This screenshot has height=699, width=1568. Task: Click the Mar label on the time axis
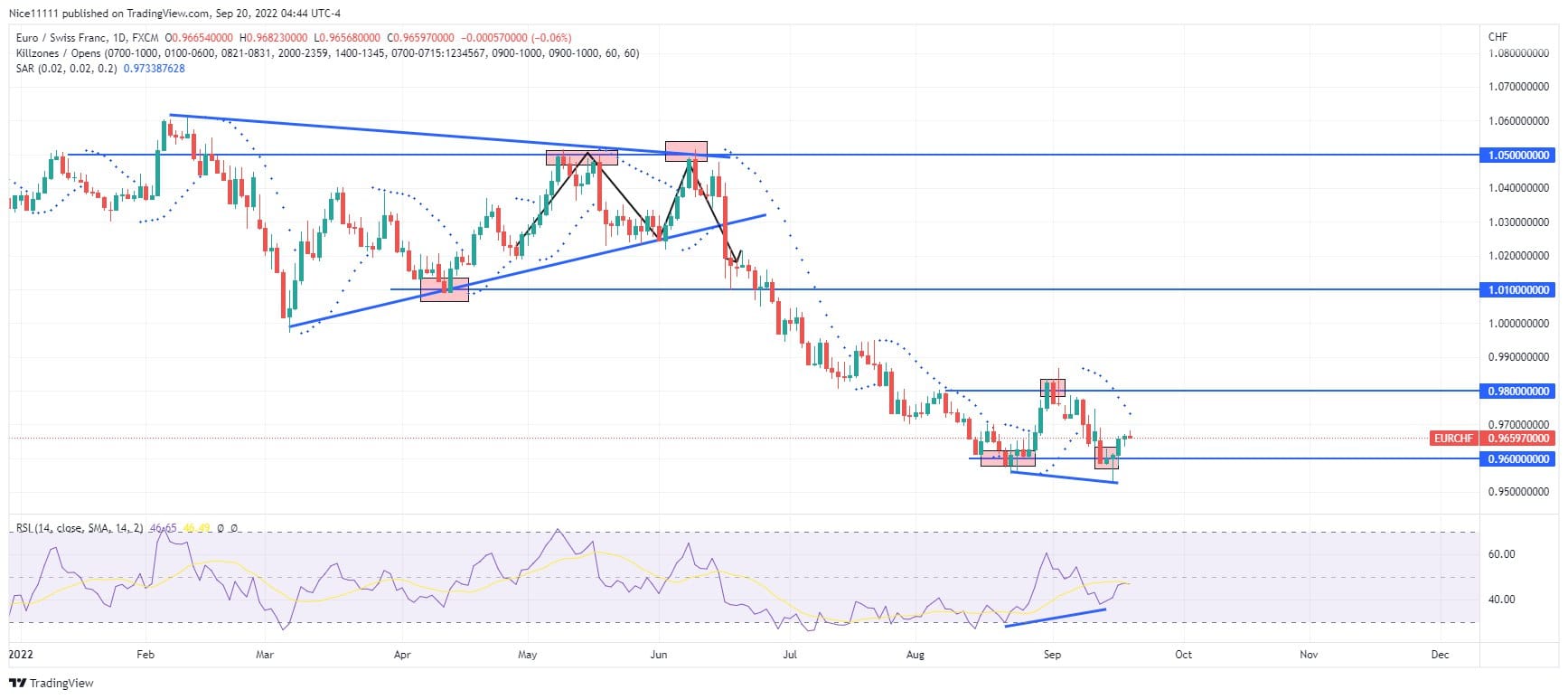265,655
